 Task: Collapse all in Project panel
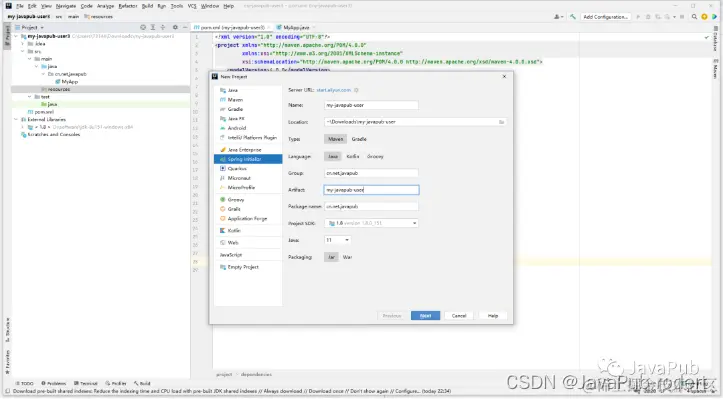163,27
